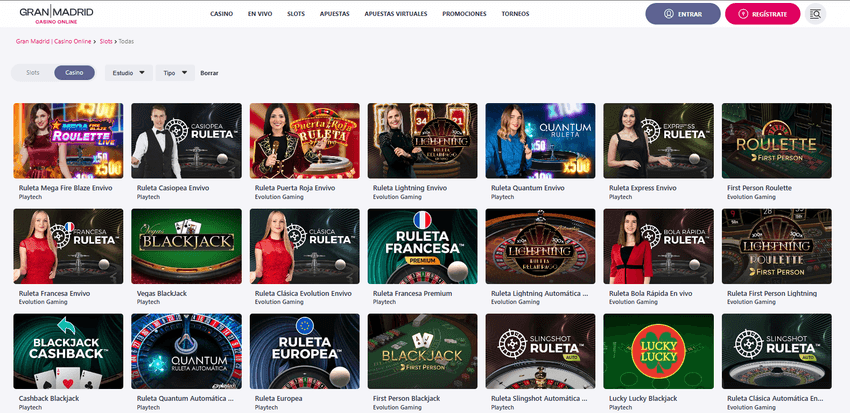Image resolution: width=850 pixels, height=413 pixels.
Task: Open the Casiopea Ruleta game thumbnail
Action: coord(186,141)
